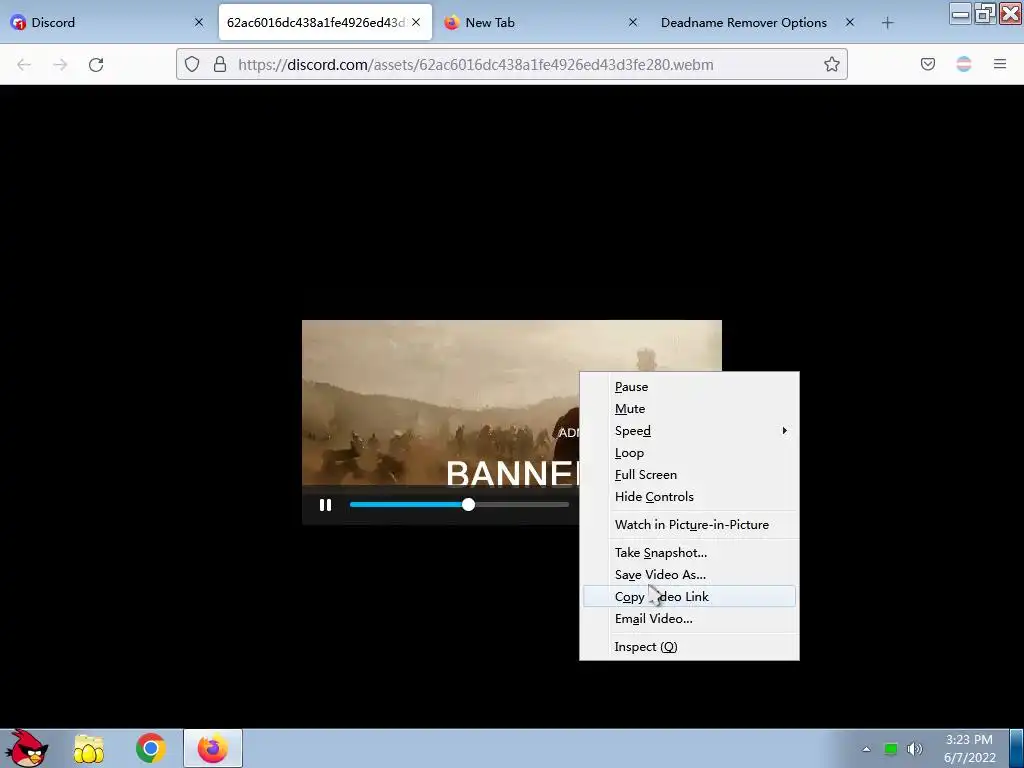This screenshot has height=768, width=1024.
Task: Click the taskbar clock showing 3:23 PM
Action: coord(970,748)
